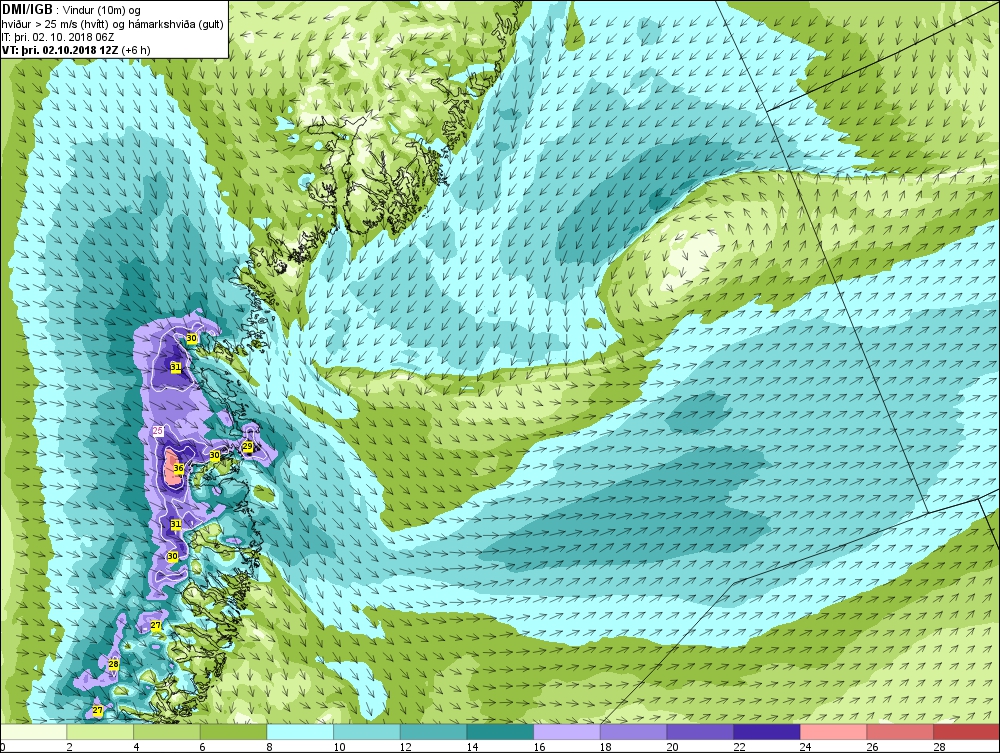1000x753 pixels.
Task: Click the '24' tick label on the legend
Action: [x=805, y=747]
